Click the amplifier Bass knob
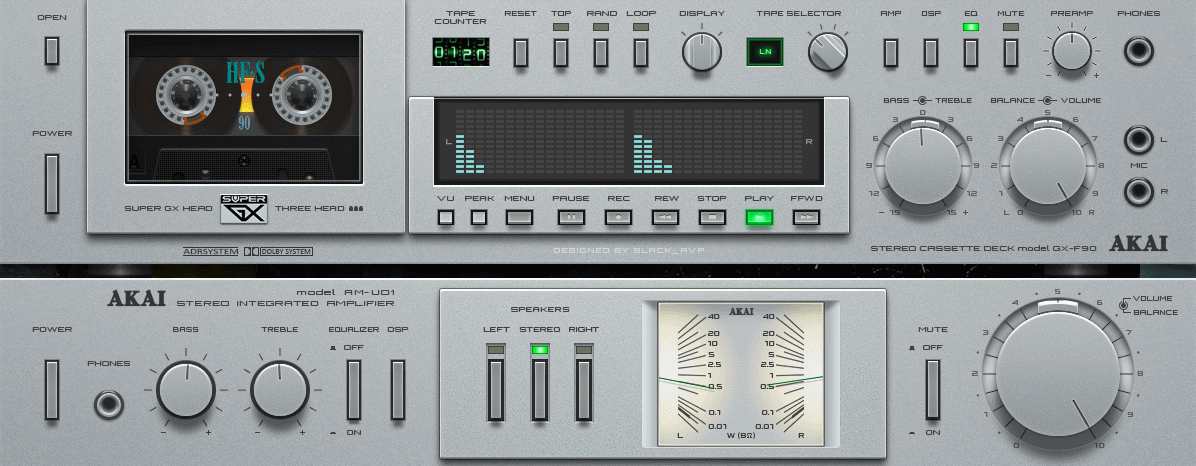Image resolution: width=1196 pixels, height=466 pixels. coord(186,390)
